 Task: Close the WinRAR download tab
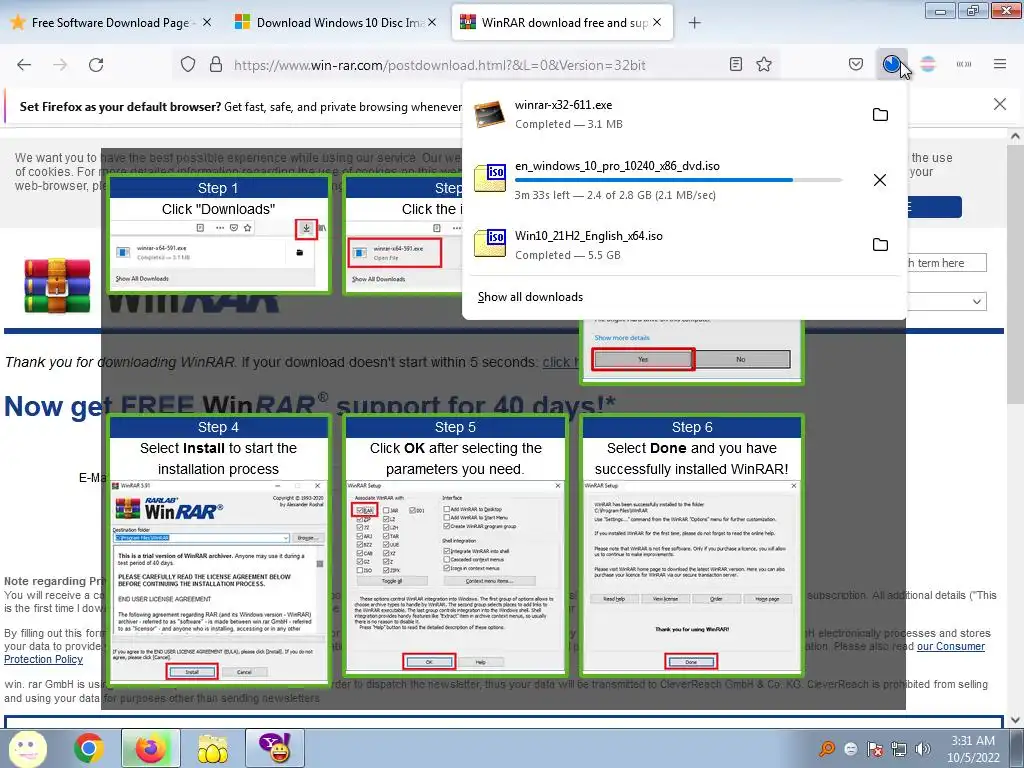tap(657, 22)
